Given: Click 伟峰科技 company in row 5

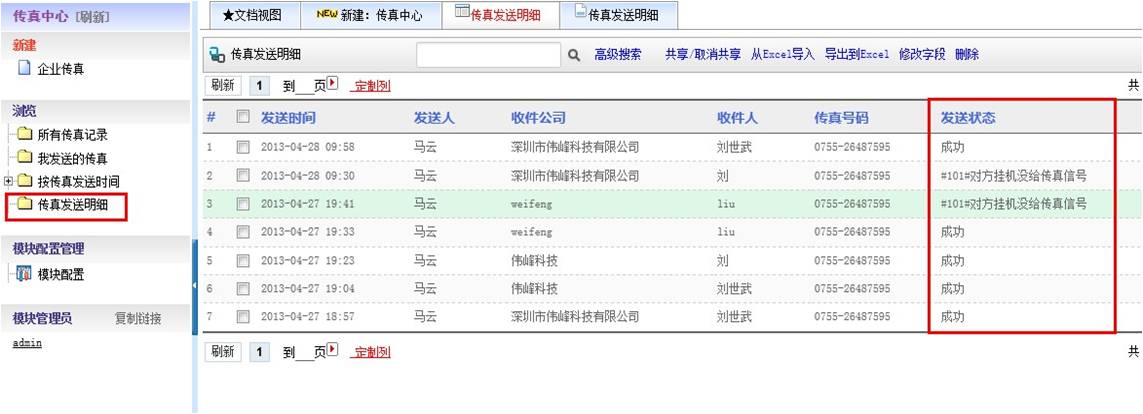Looking at the screenshot, I should 535,260.
